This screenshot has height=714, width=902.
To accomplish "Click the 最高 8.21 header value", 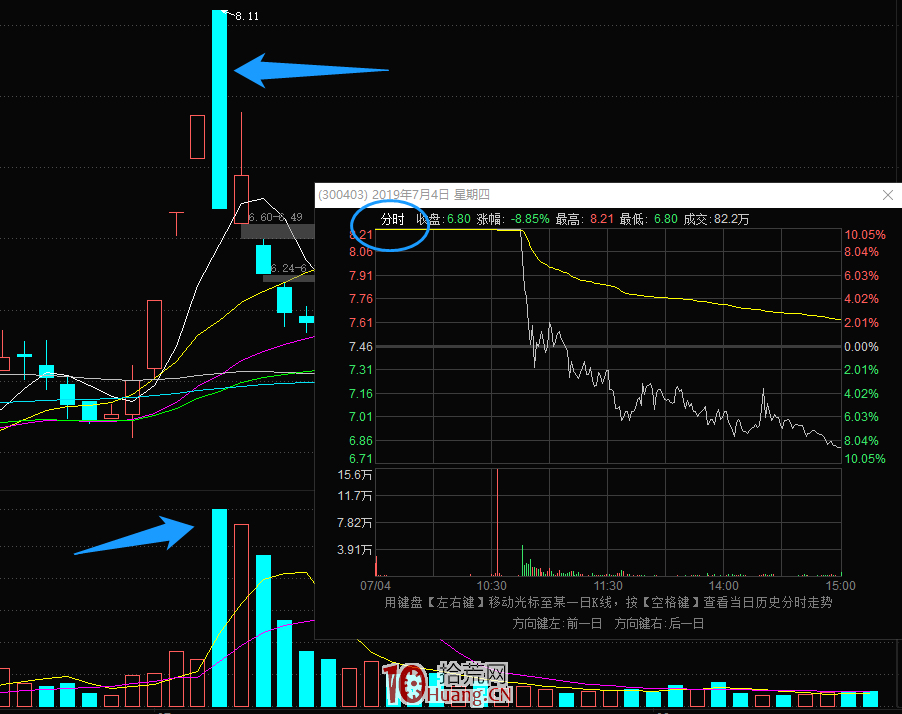I will pyautogui.click(x=602, y=219).
